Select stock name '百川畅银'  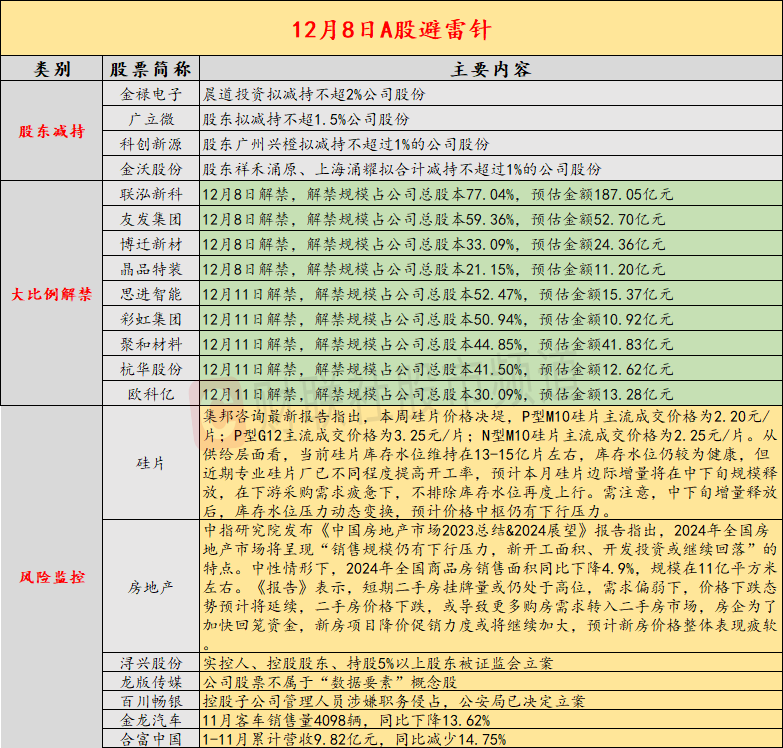point(151,701)
